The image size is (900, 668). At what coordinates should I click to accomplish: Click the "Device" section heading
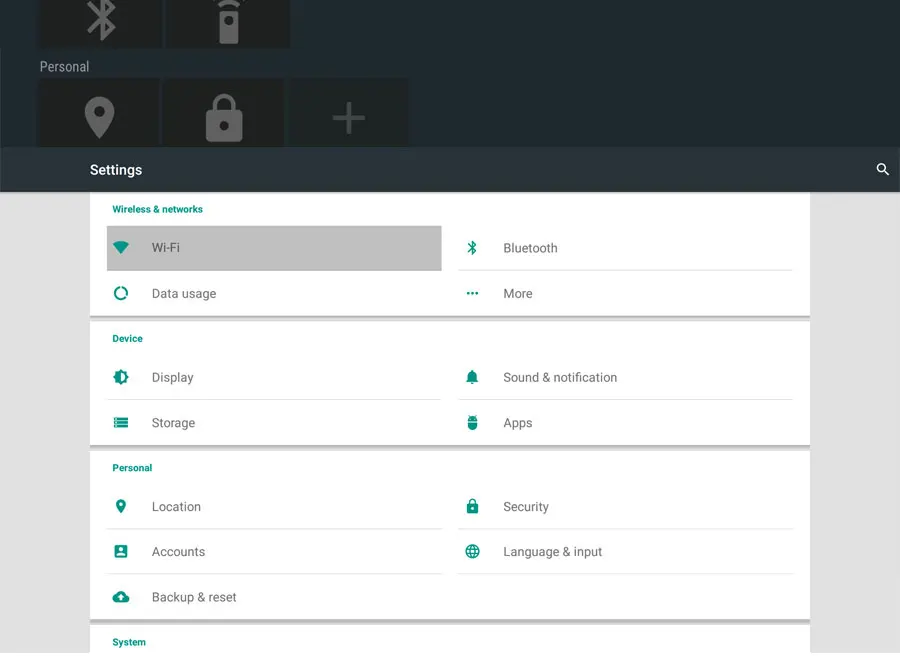click(x=127, y=339)
